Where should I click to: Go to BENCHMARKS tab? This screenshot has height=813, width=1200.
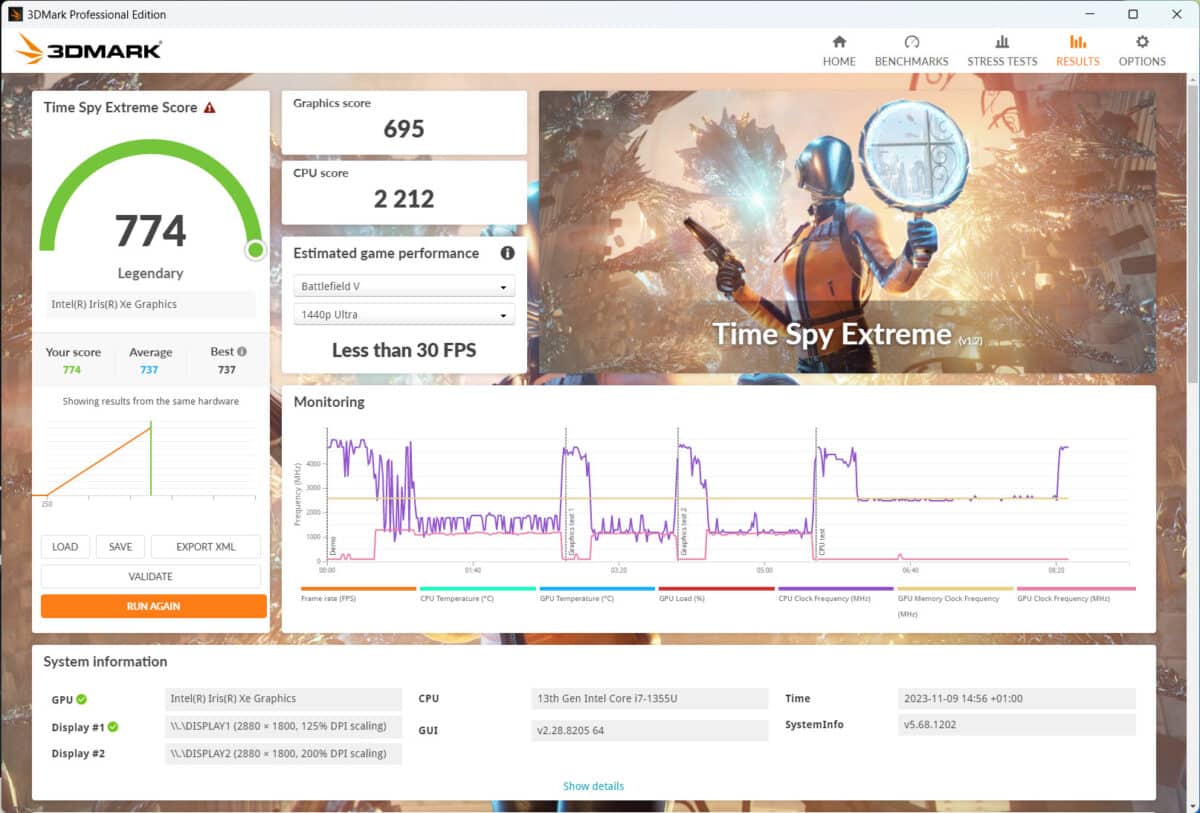[911, 51]
